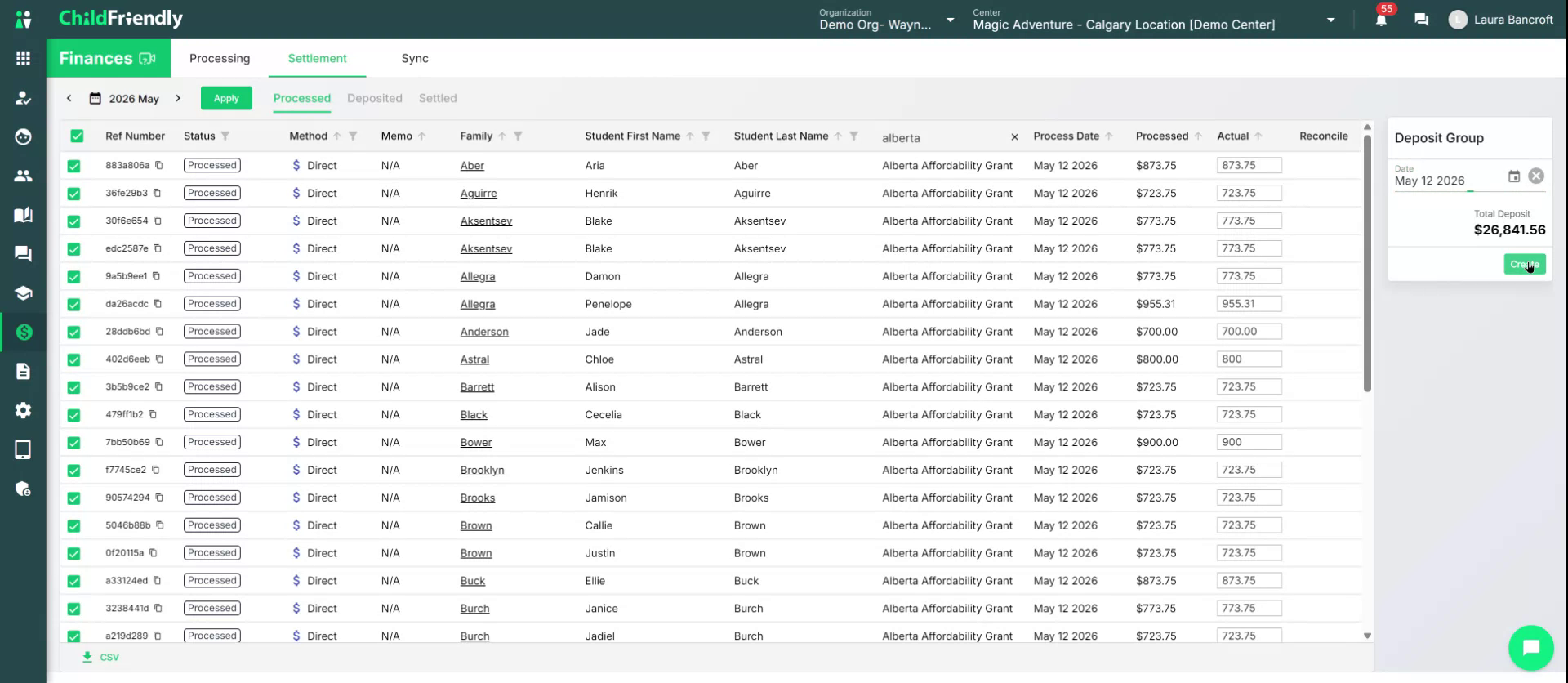This screenshot has height=683, width=1568.
Task: Filter the Status column
Action: (x=225, y=136)
